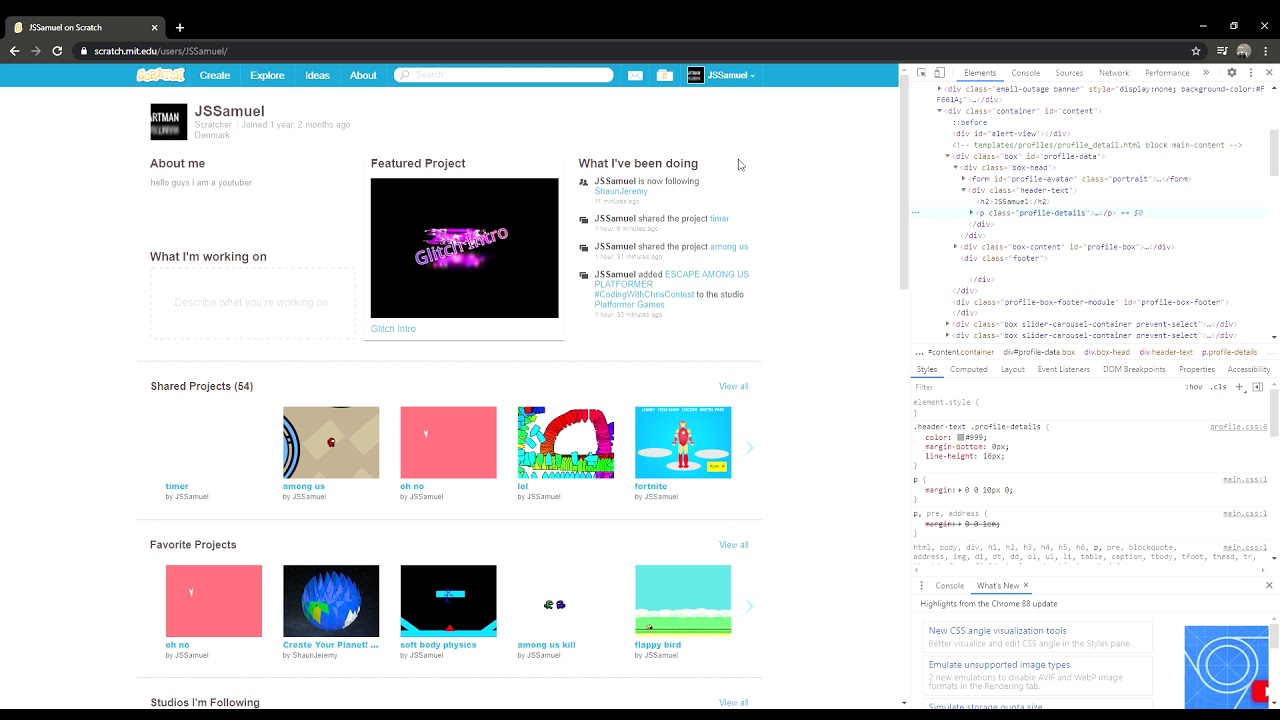Toggle :hov element state panel
This screenshot has width=1280, height=720.
[1194, 387]
